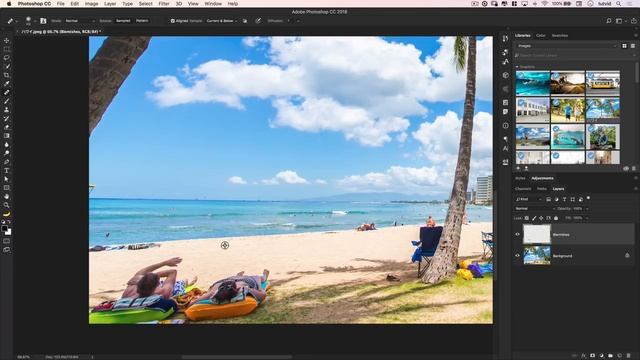640x360 pixels.
Task: Select the Brush tool
Action: pyautogui.click(x=7, y=101)
